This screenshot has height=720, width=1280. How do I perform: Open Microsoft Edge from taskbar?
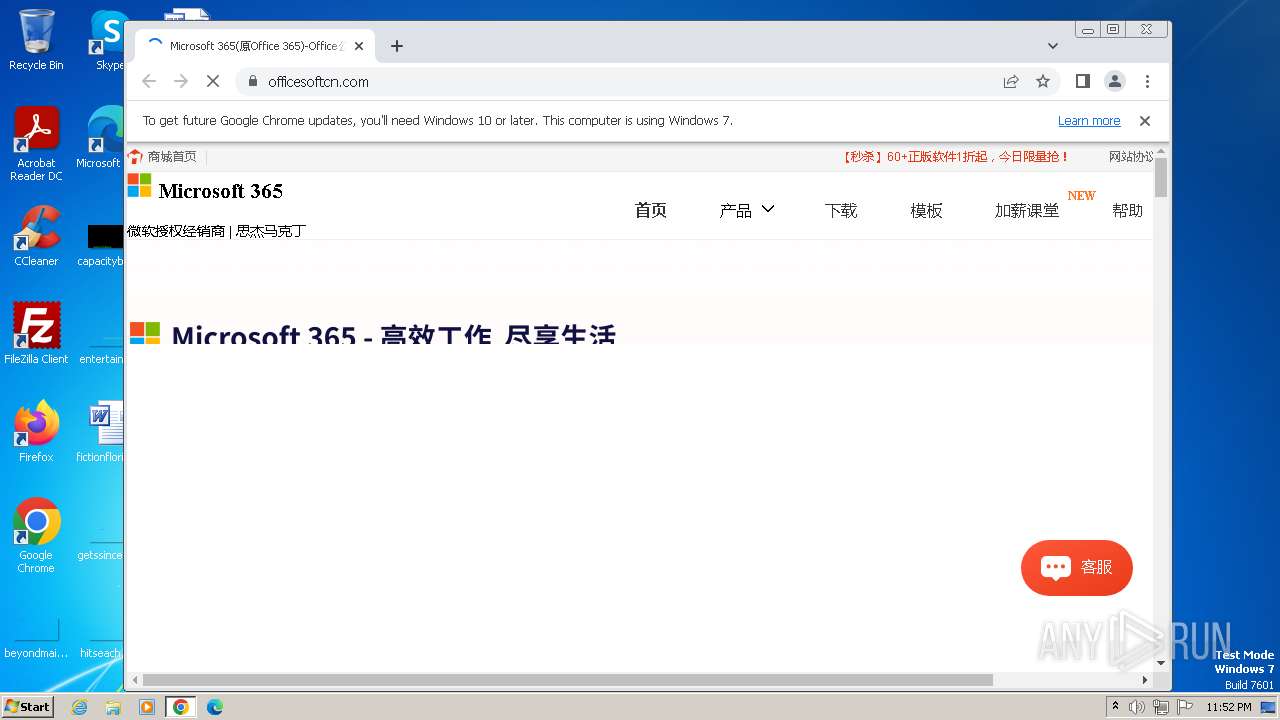tap(215, 707)
